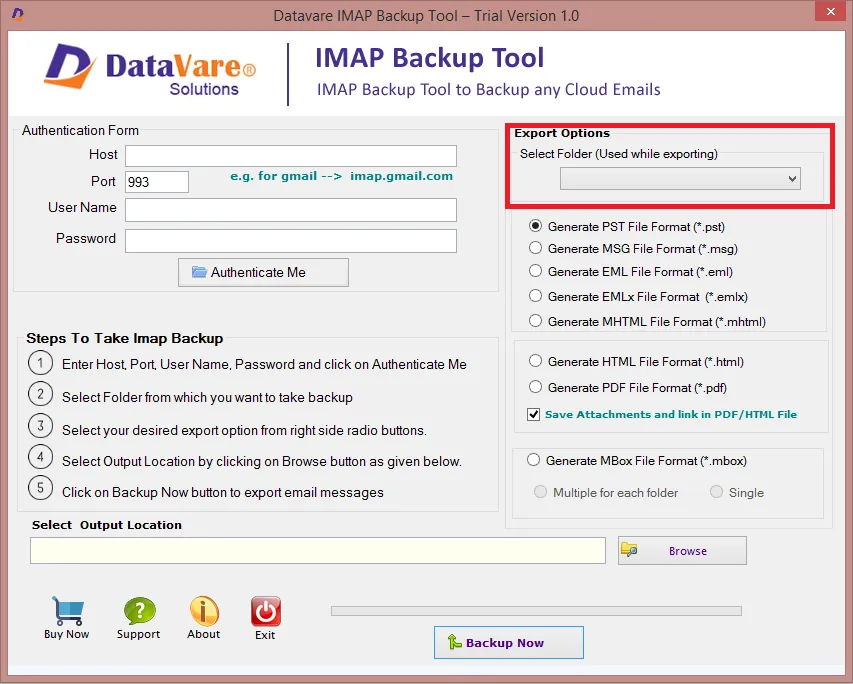Click the Authenticate Me button
The image size is (853, 684).
coord(263,272)
